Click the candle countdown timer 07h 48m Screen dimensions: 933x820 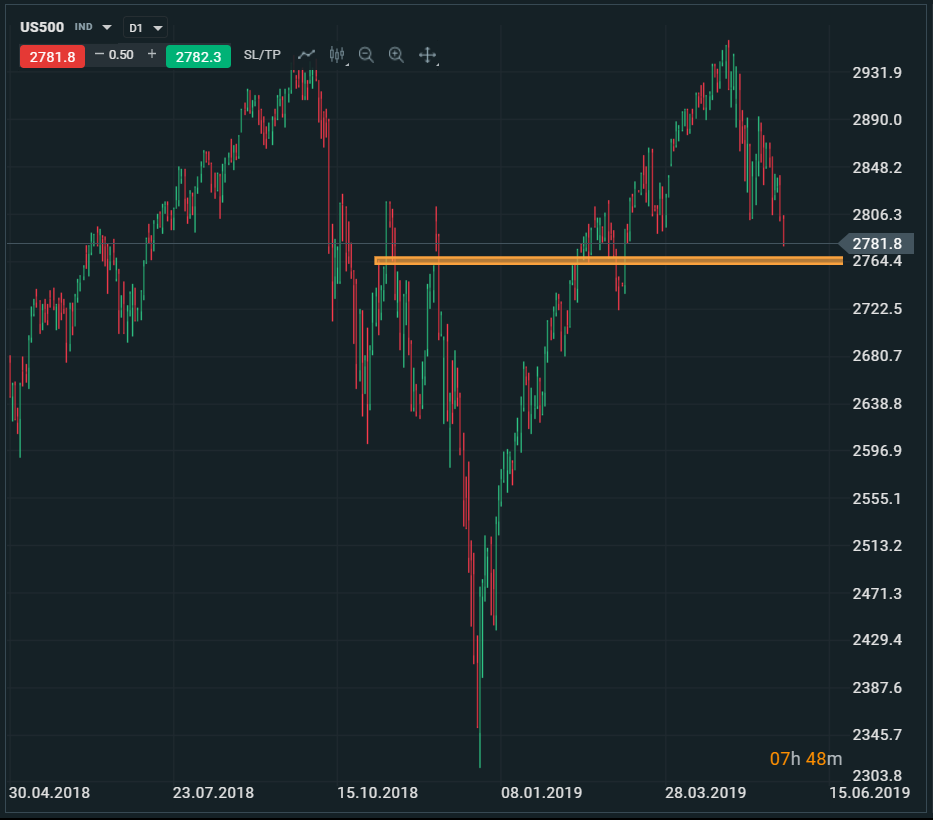tap(805, 759)
